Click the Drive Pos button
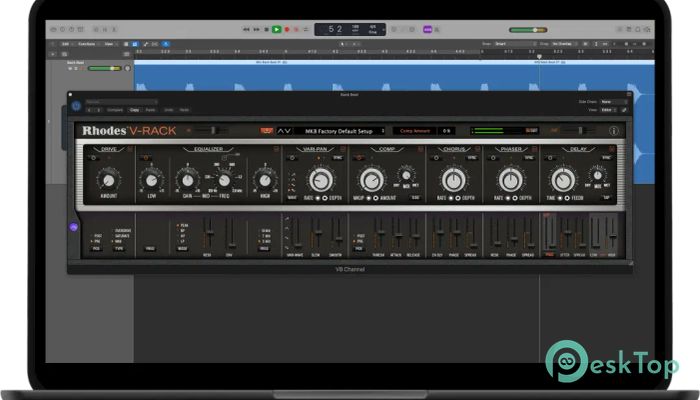The width and height of the screenshot is (700, 400). click(96, 249)
